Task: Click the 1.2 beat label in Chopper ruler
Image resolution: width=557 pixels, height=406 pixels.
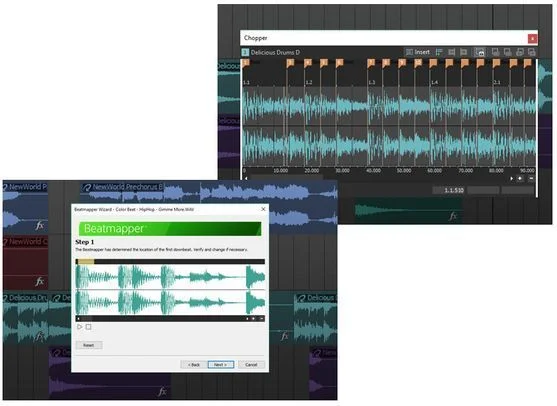Action: tap(309, 82)
